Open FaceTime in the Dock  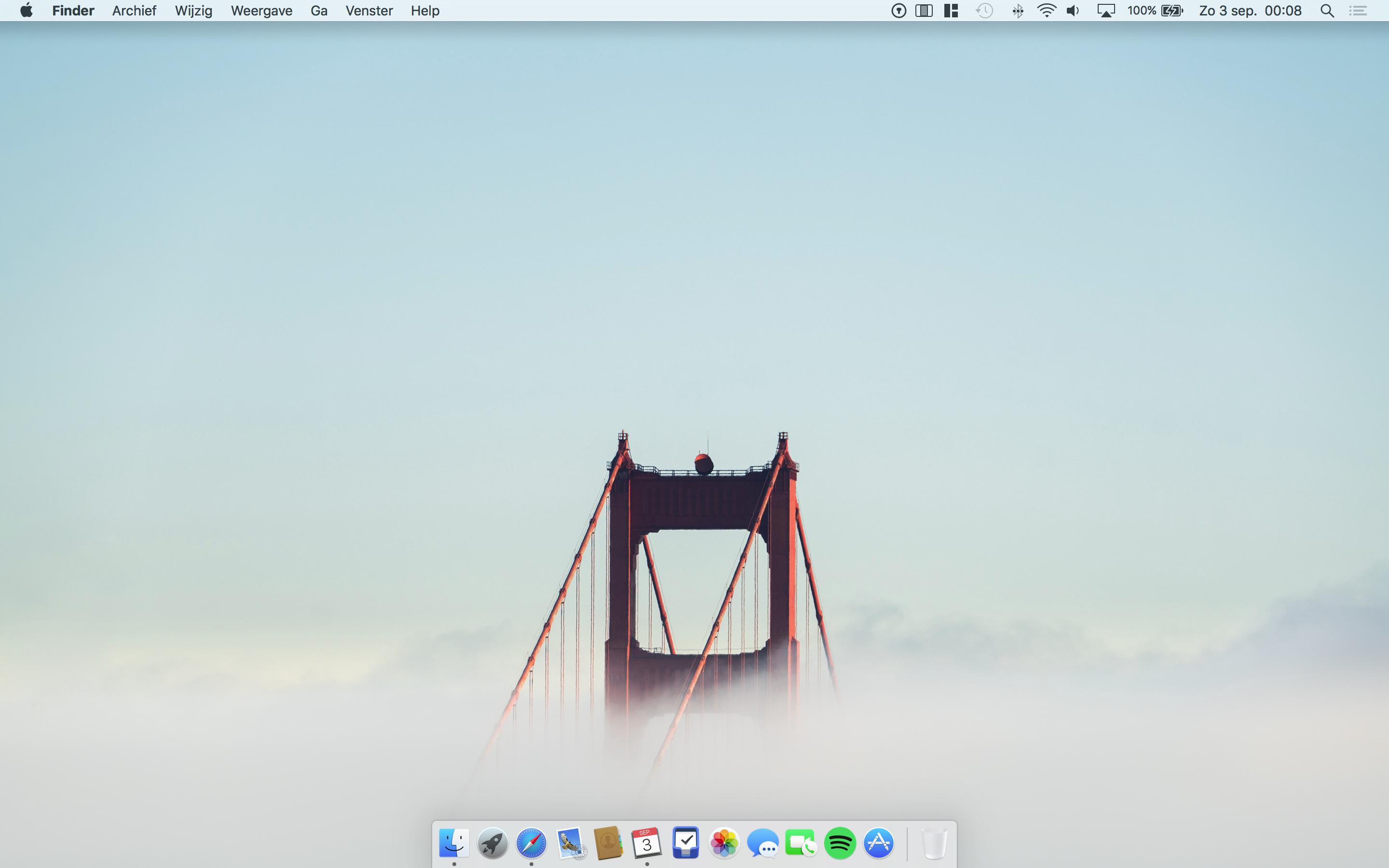click(801, 843)
